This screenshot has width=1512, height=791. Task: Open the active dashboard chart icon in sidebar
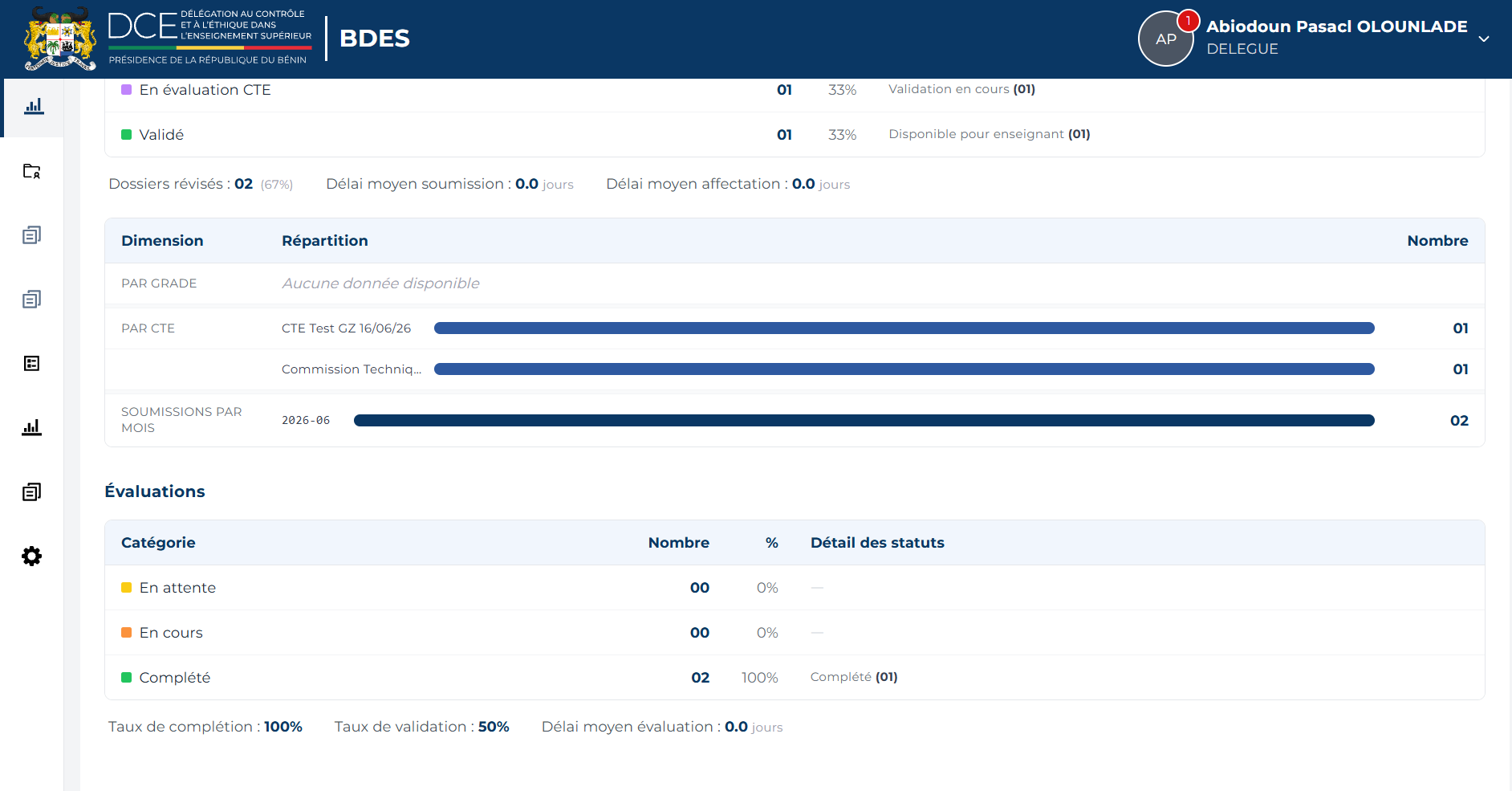coord(33,107)
